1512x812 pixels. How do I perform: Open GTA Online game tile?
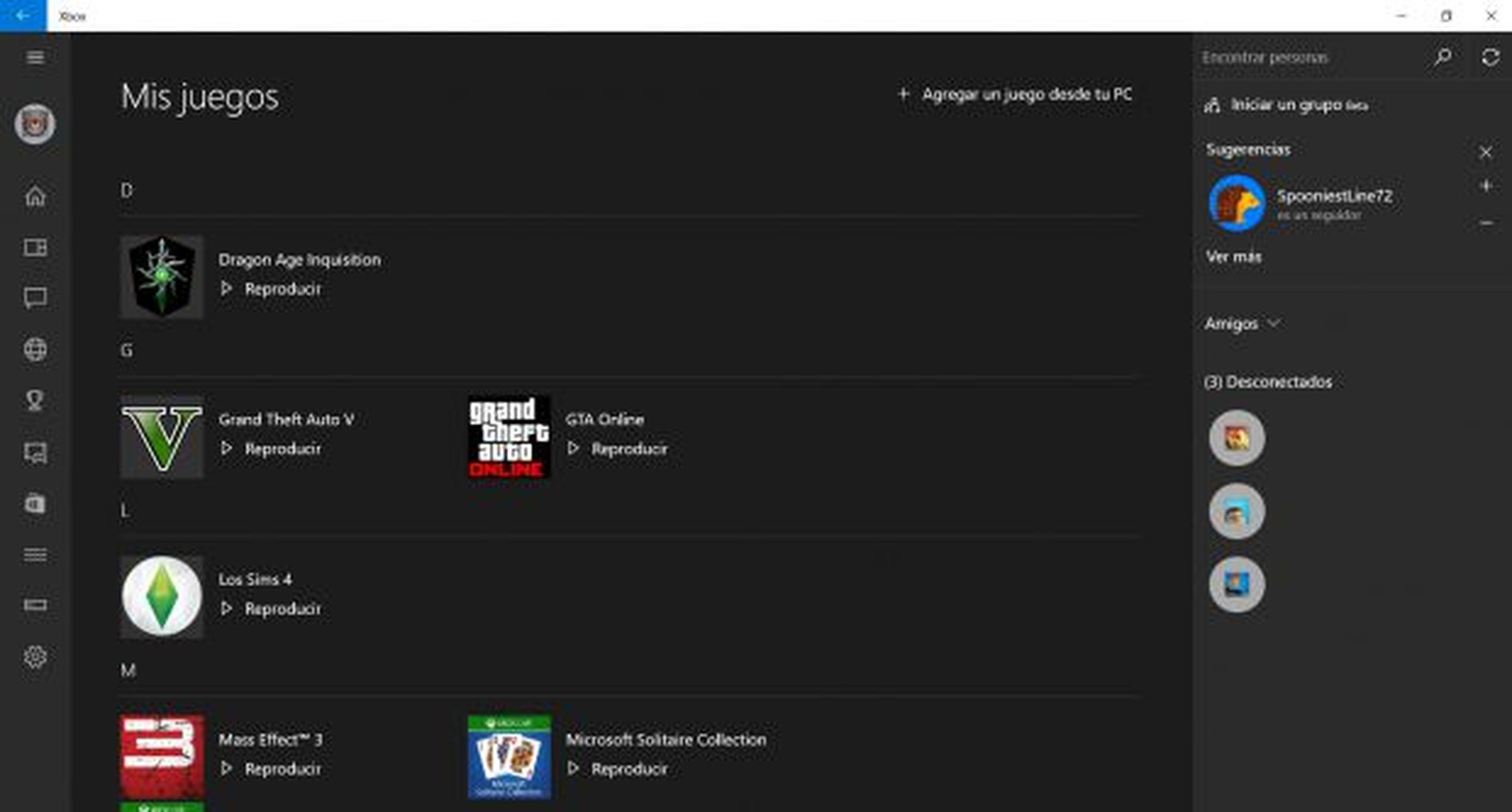[509, 437]
